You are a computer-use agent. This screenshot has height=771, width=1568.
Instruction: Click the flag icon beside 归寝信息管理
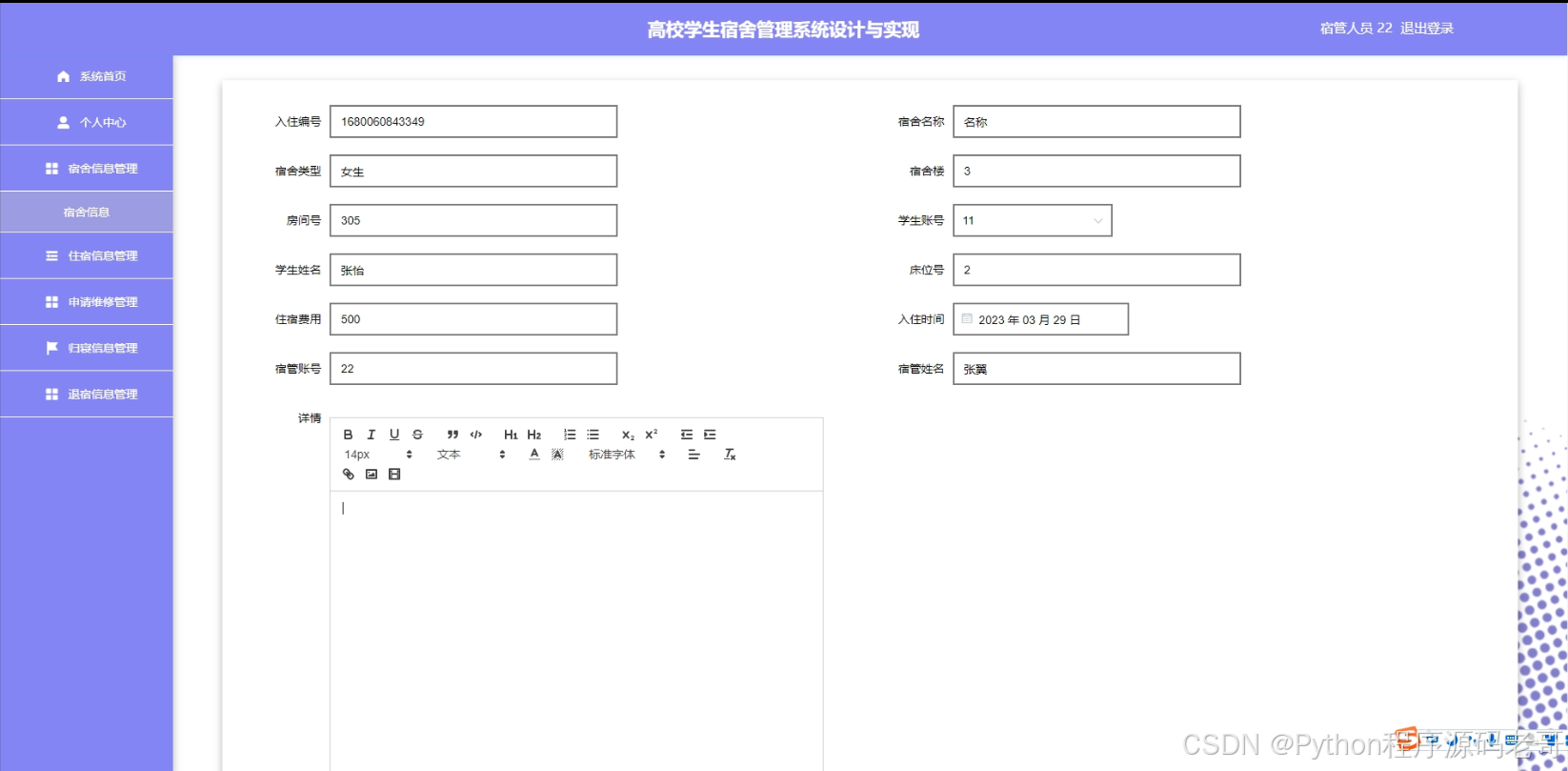(x=51, y=348)
